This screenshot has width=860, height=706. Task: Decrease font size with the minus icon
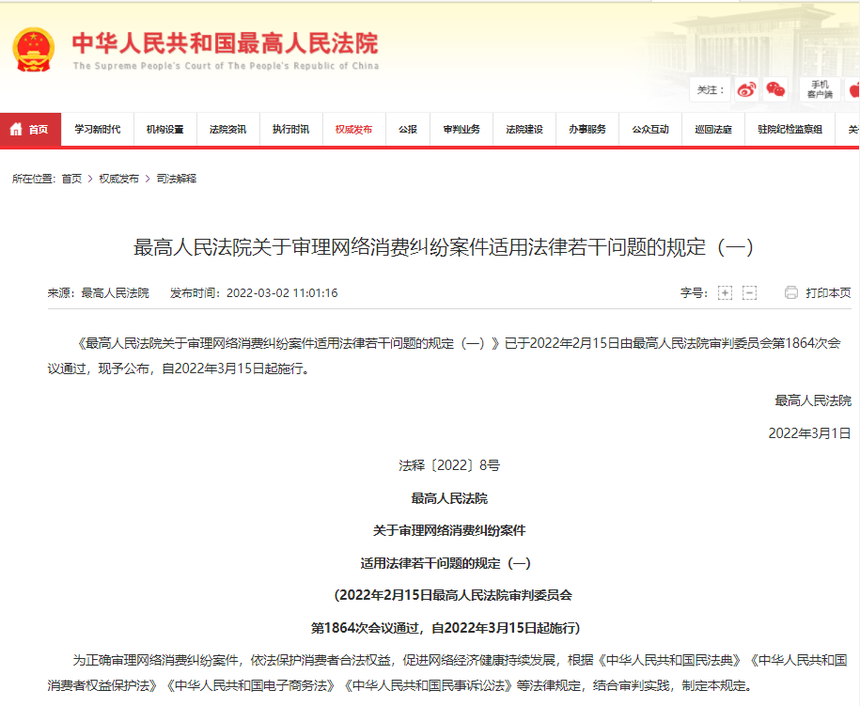(749, 293)
